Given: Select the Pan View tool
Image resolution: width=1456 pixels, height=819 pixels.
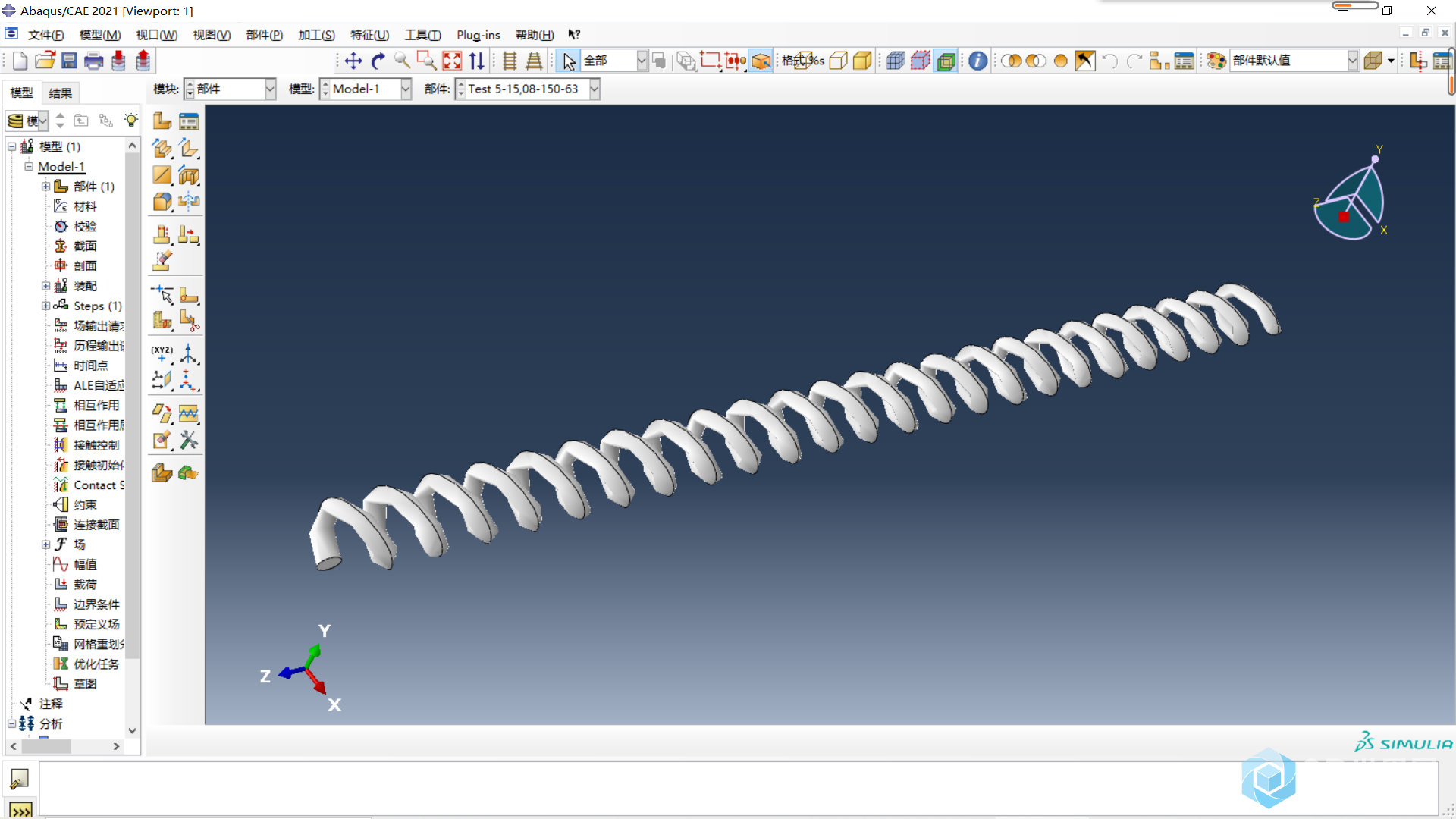Looking at the screenshot, I should [x=353, y=61].
